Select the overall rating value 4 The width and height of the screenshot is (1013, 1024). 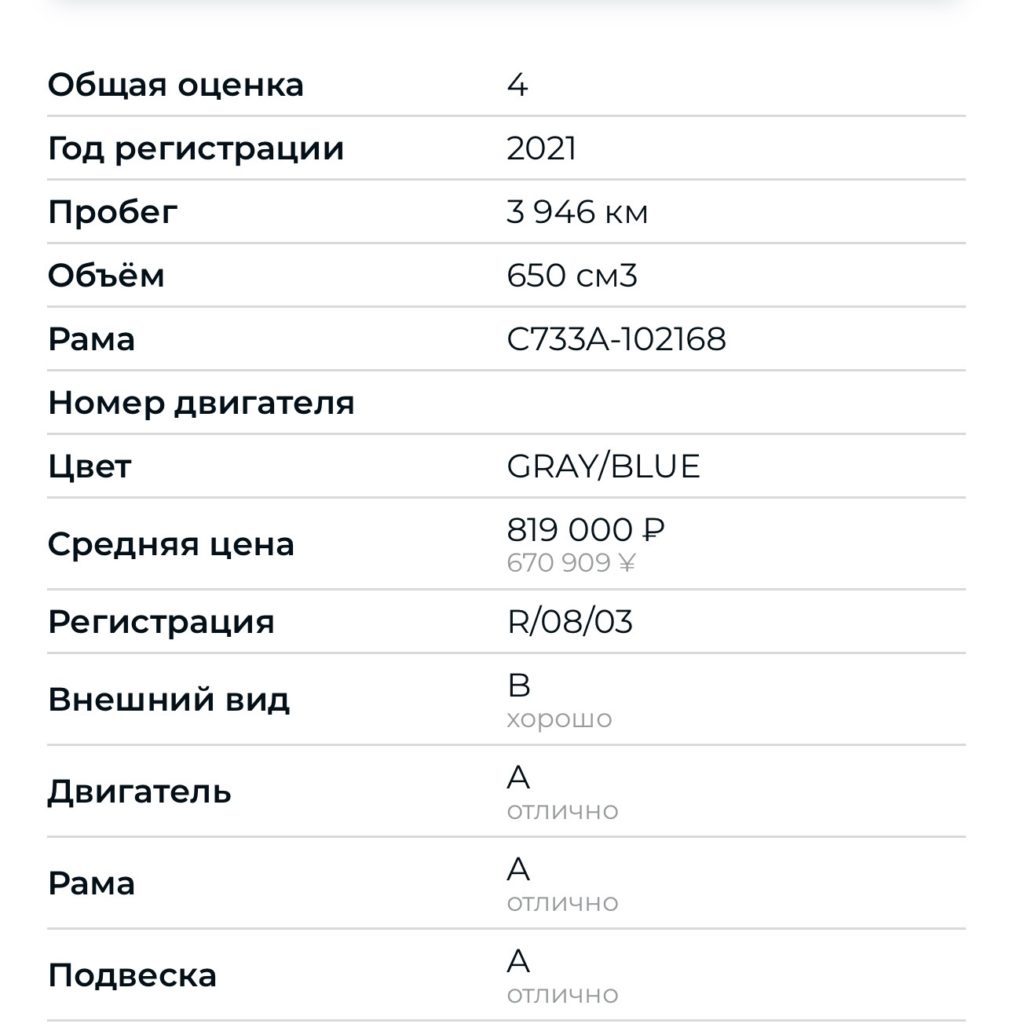(x=517, y=85)
